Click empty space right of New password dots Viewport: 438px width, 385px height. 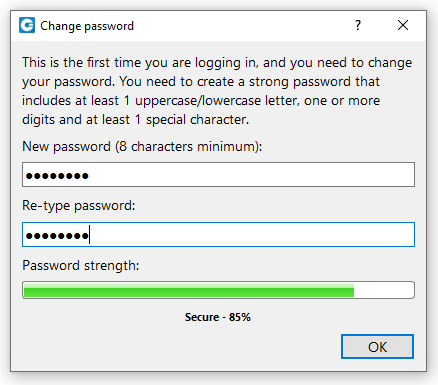click(x=250, y=175)
